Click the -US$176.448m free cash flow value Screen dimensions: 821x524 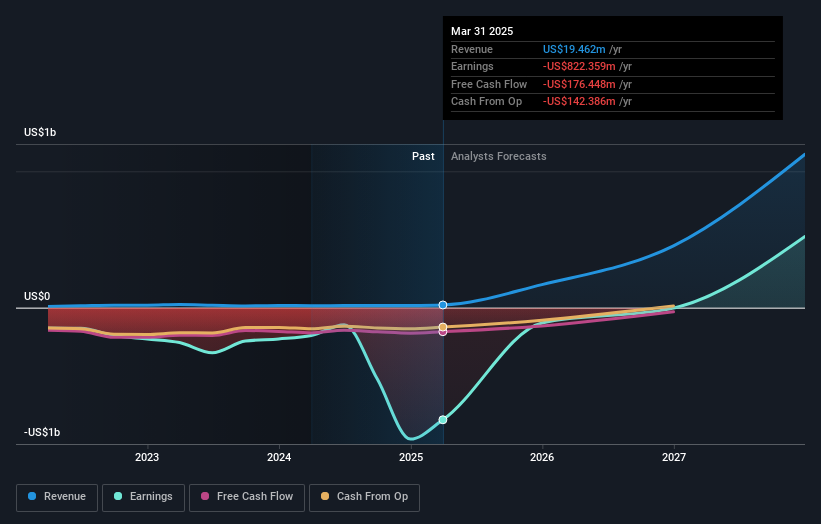(579, 84)
